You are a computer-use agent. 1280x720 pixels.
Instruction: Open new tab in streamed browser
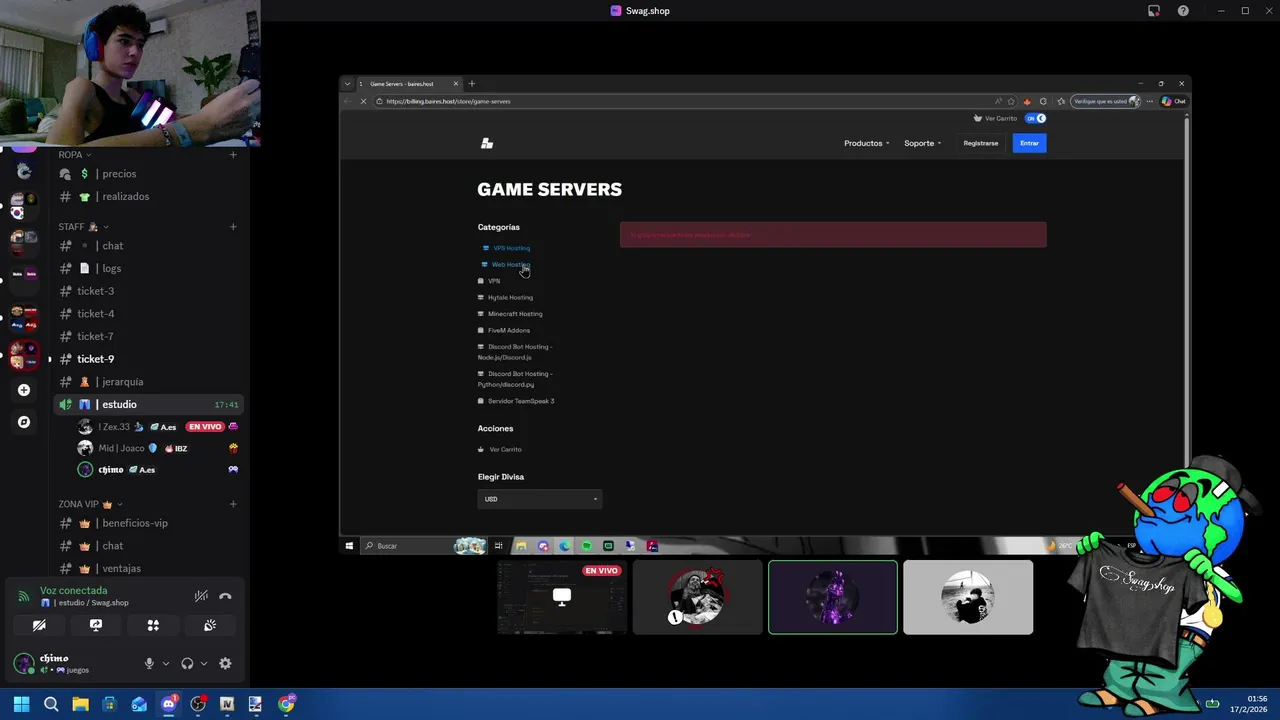pyautogui.click(x=472, y=84)
